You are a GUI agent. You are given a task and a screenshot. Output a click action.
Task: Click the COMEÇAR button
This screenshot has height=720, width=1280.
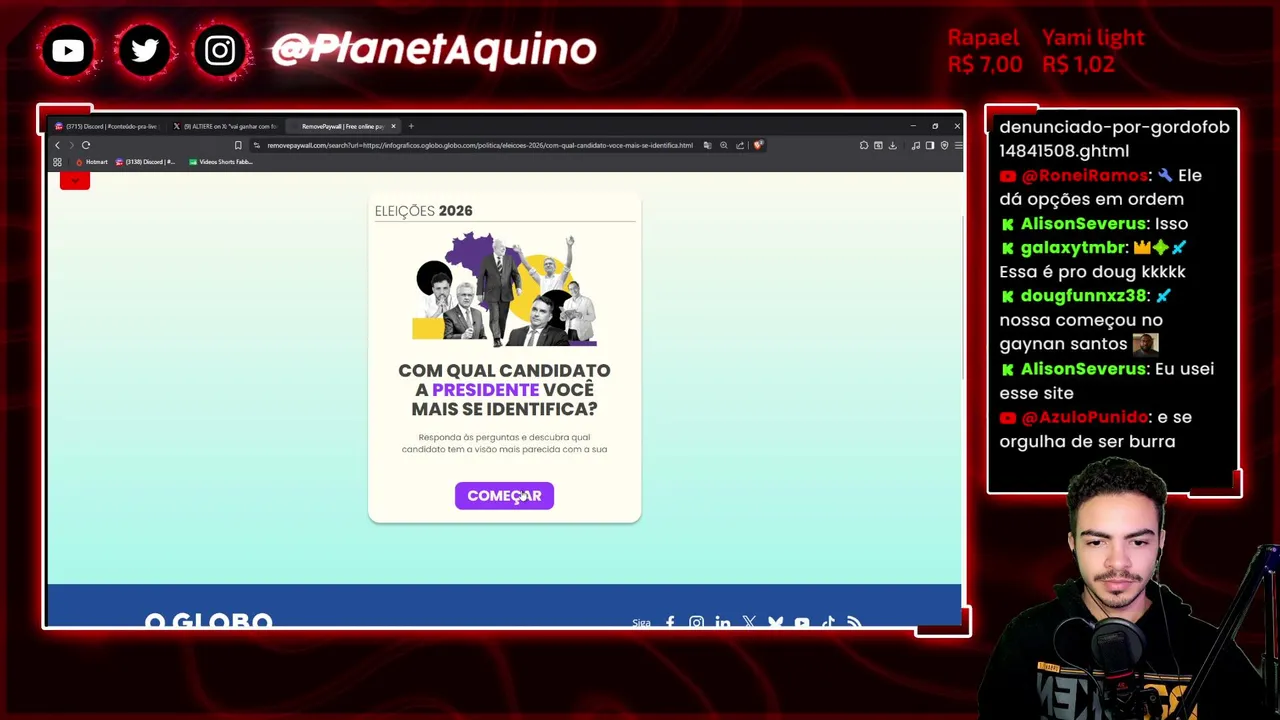pyautogui.click(x=504, y=496)
